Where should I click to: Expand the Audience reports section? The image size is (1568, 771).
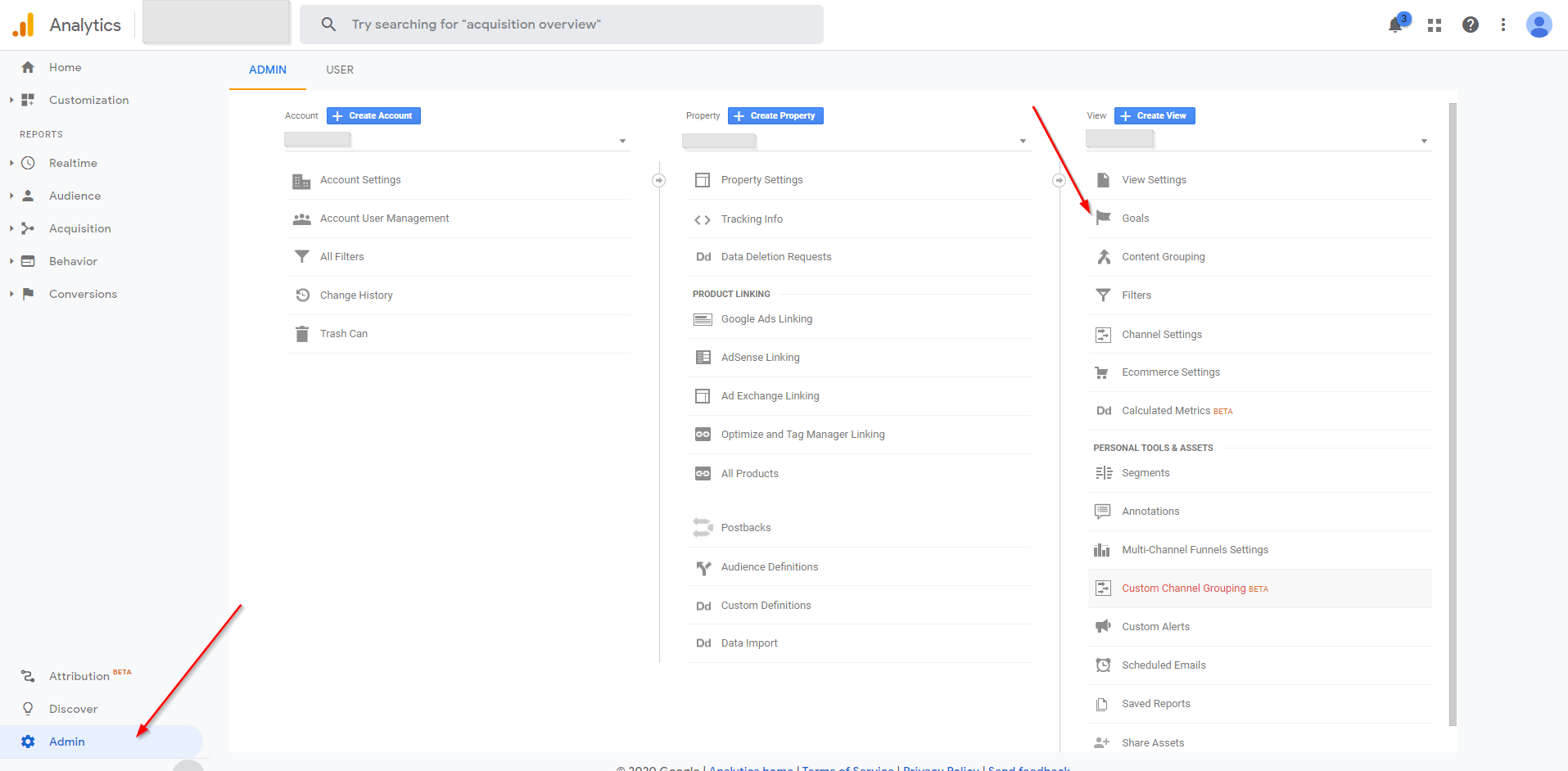(75, 196)
